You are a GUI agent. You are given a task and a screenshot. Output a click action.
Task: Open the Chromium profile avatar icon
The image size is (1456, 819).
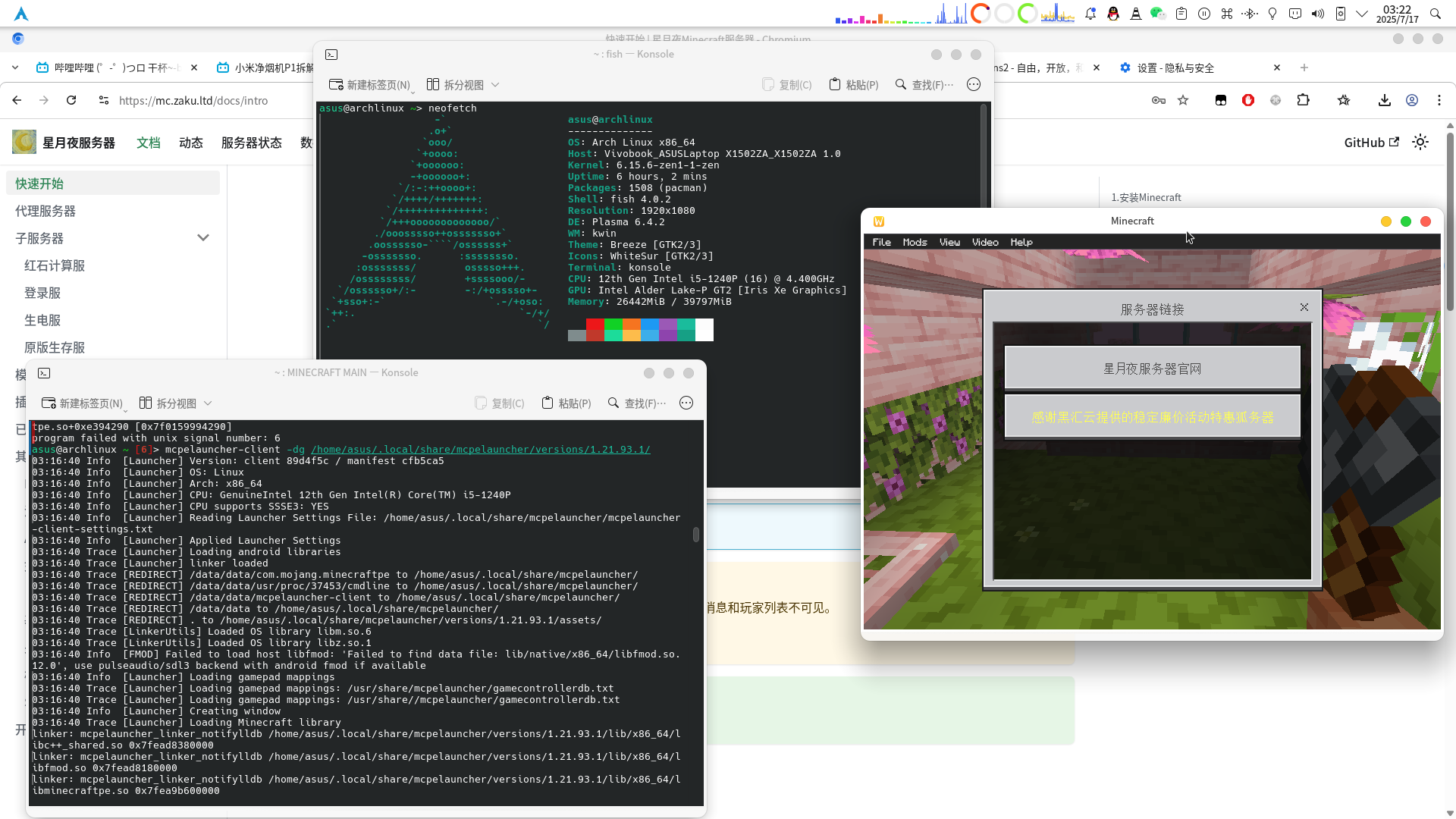[x=1412, y=100]
